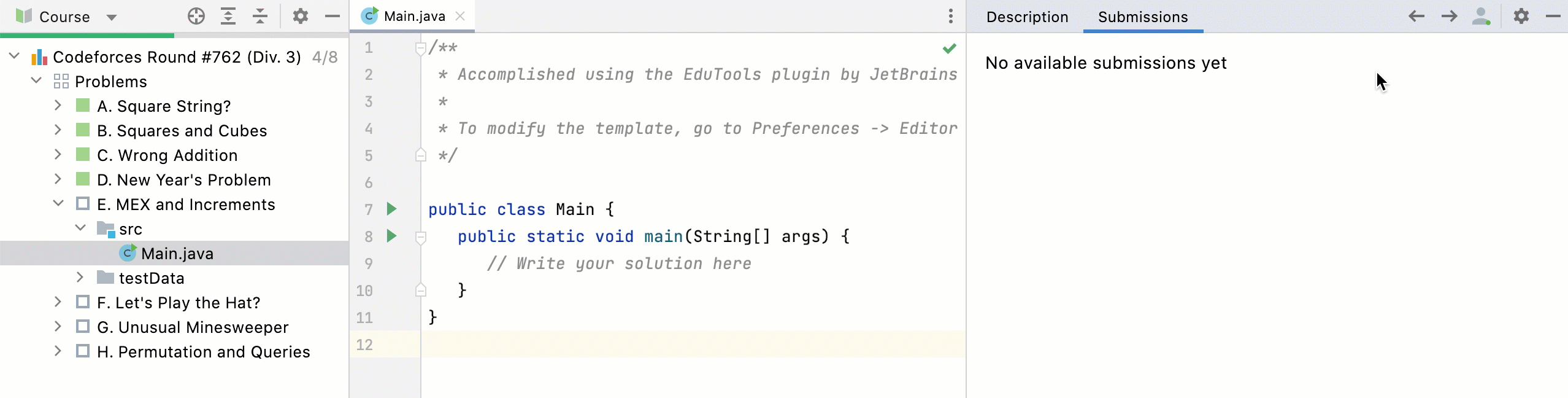Go to previous task with back arrow
1568x398 pixels.
tap(1416, 16)
